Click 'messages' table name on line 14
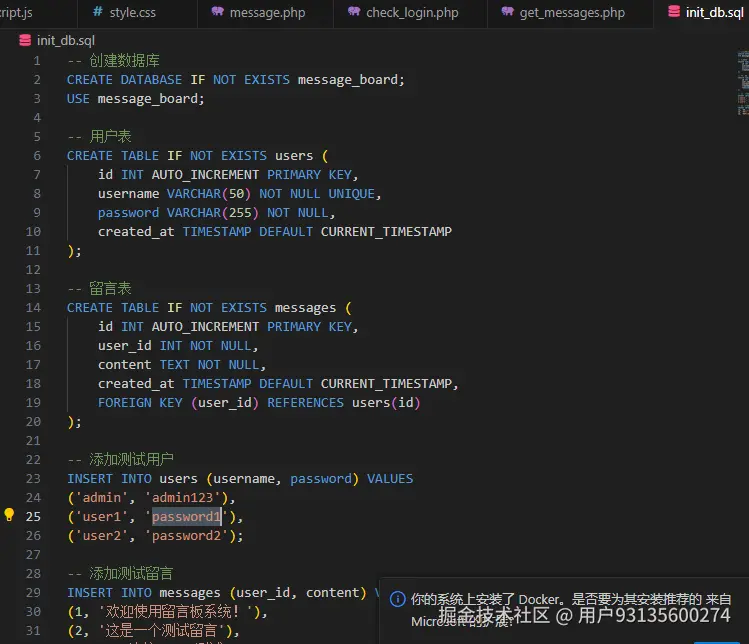The width and height of the screenshot is (749, 644). (x=305, y=308)
